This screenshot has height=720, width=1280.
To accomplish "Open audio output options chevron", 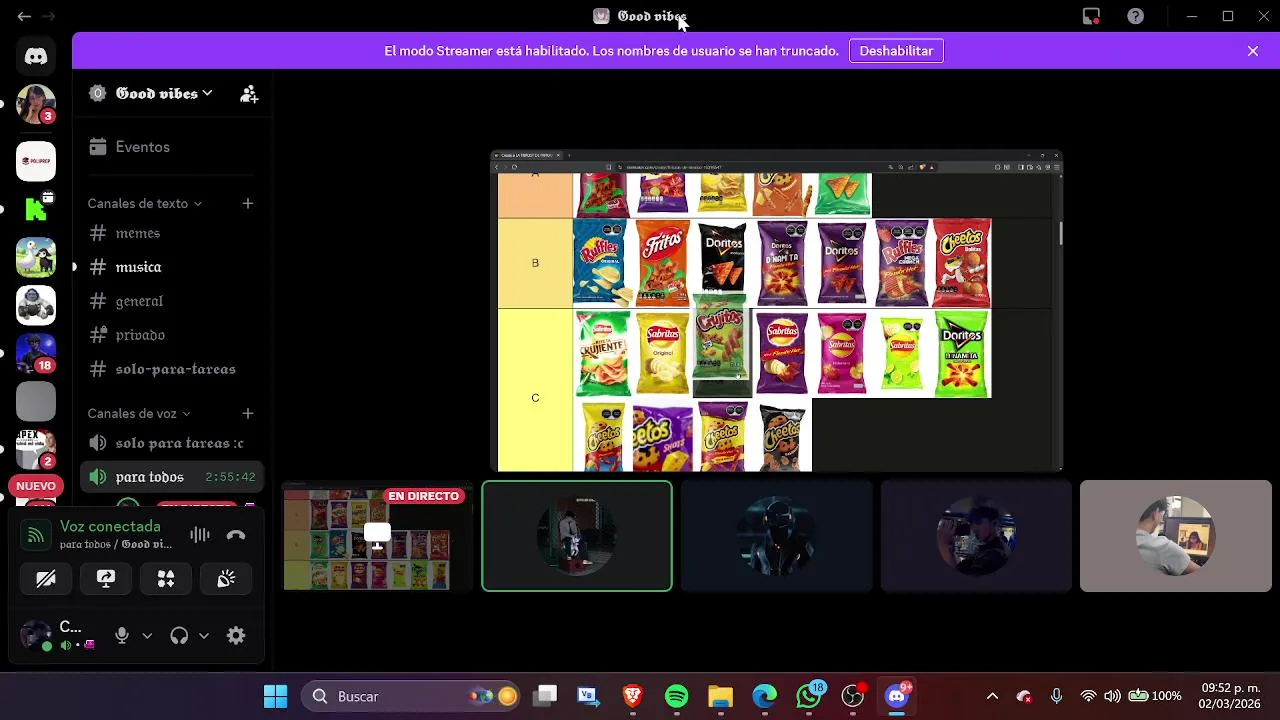I will [204, 636].
